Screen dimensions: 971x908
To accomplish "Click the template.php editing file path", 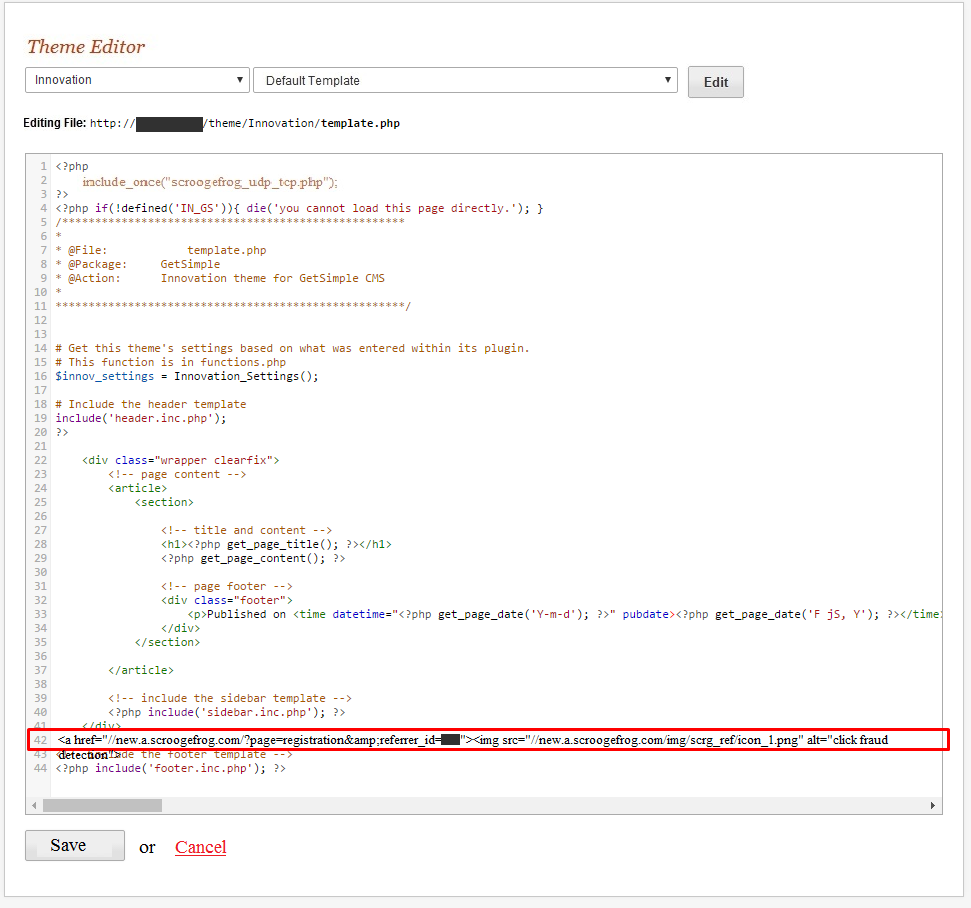I will pos(245,123).
